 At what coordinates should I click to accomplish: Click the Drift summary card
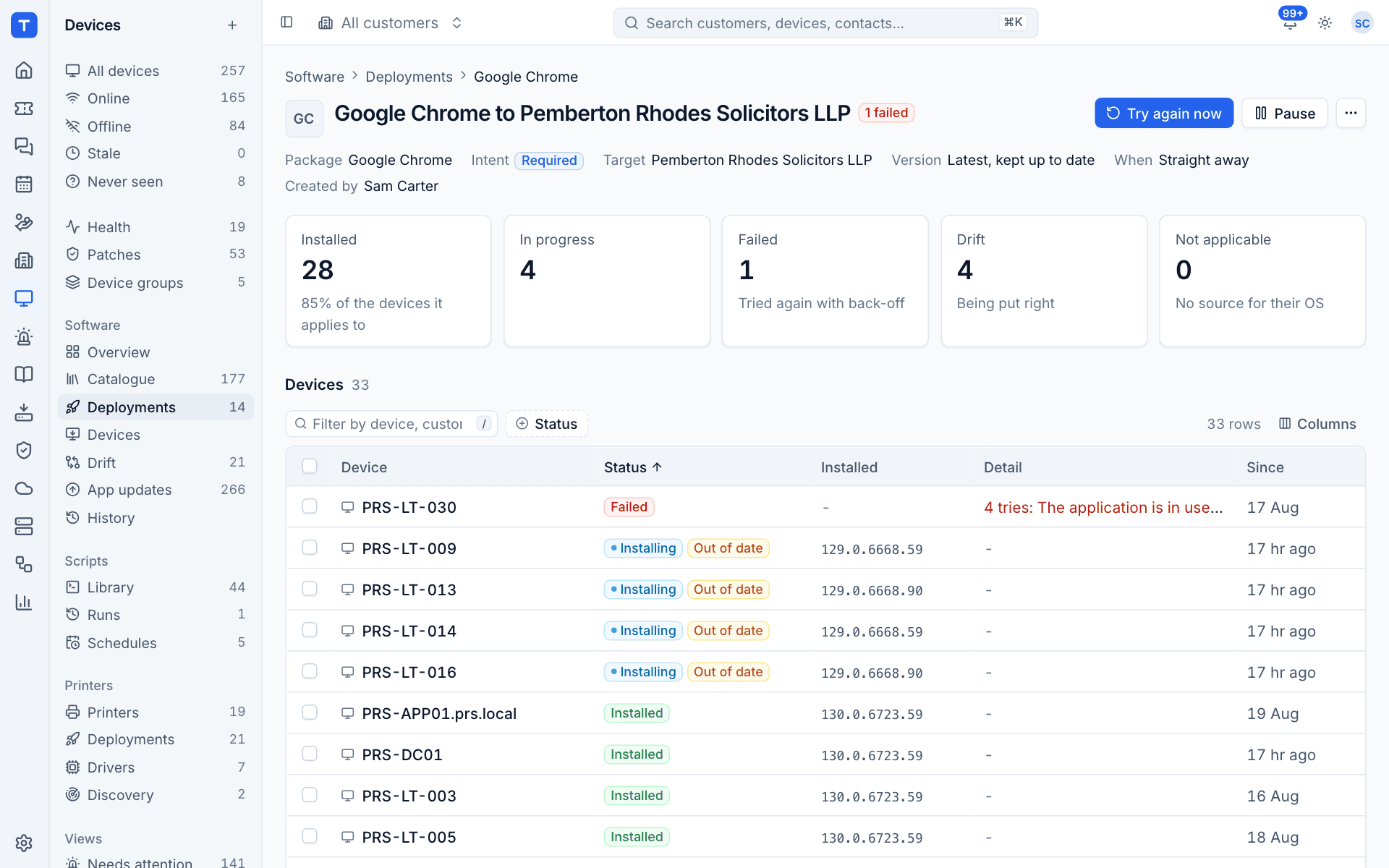tap(1044, 281)
